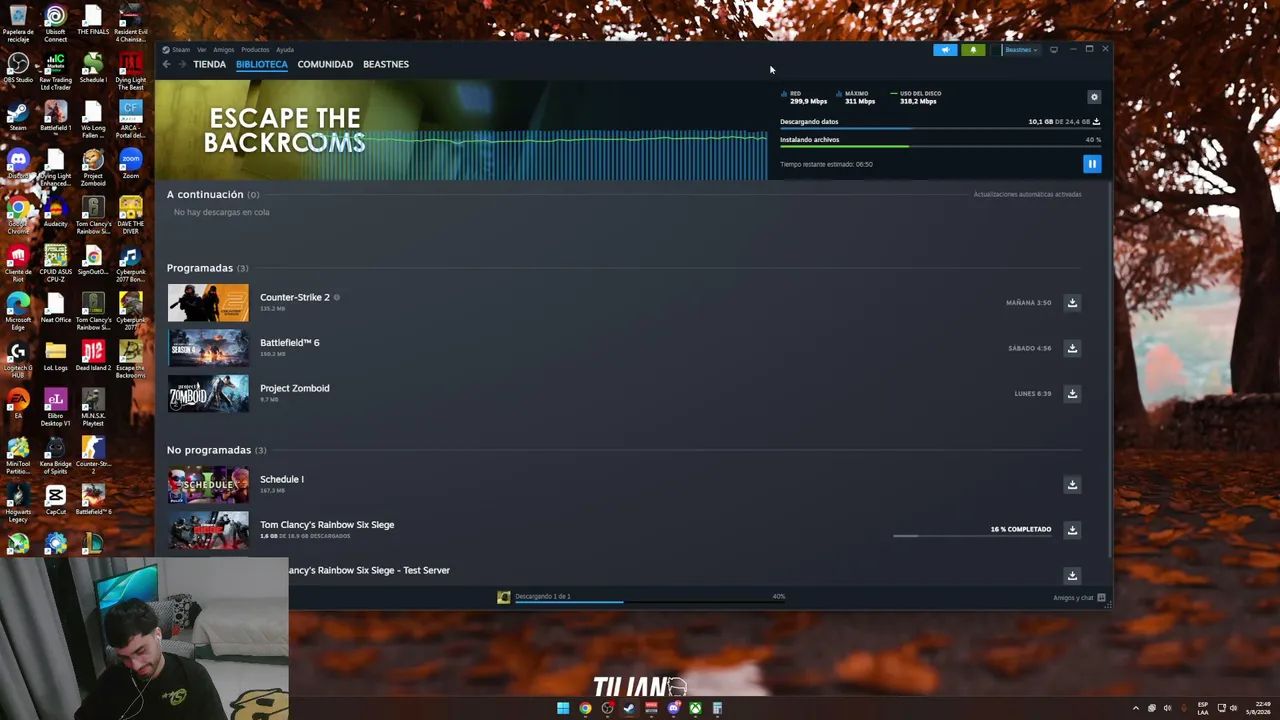Screen dimensions: 1280x720
Task: Open Rainbow Six Siege game thumbnail
Action: click(x=208, y=530)
